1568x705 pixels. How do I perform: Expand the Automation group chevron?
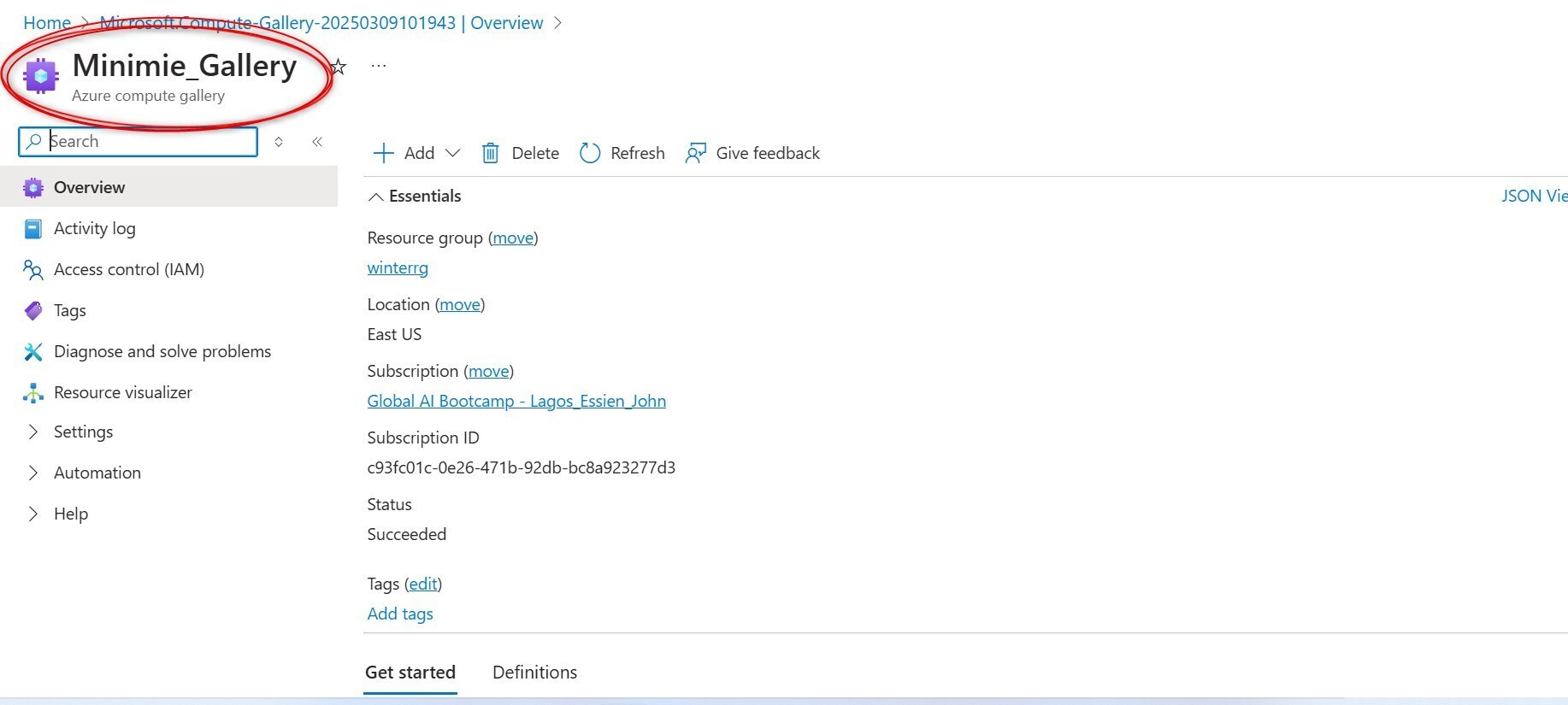pyautogui.click(x=33, y=473)
